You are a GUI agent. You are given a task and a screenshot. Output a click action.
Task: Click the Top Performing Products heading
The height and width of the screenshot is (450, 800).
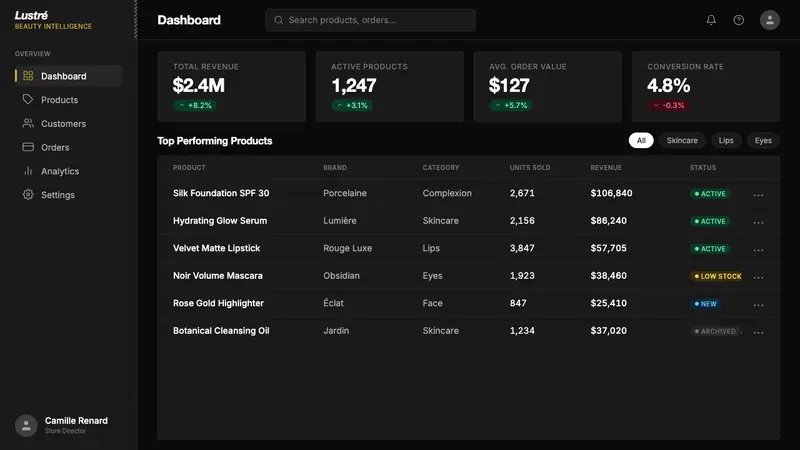215,141
